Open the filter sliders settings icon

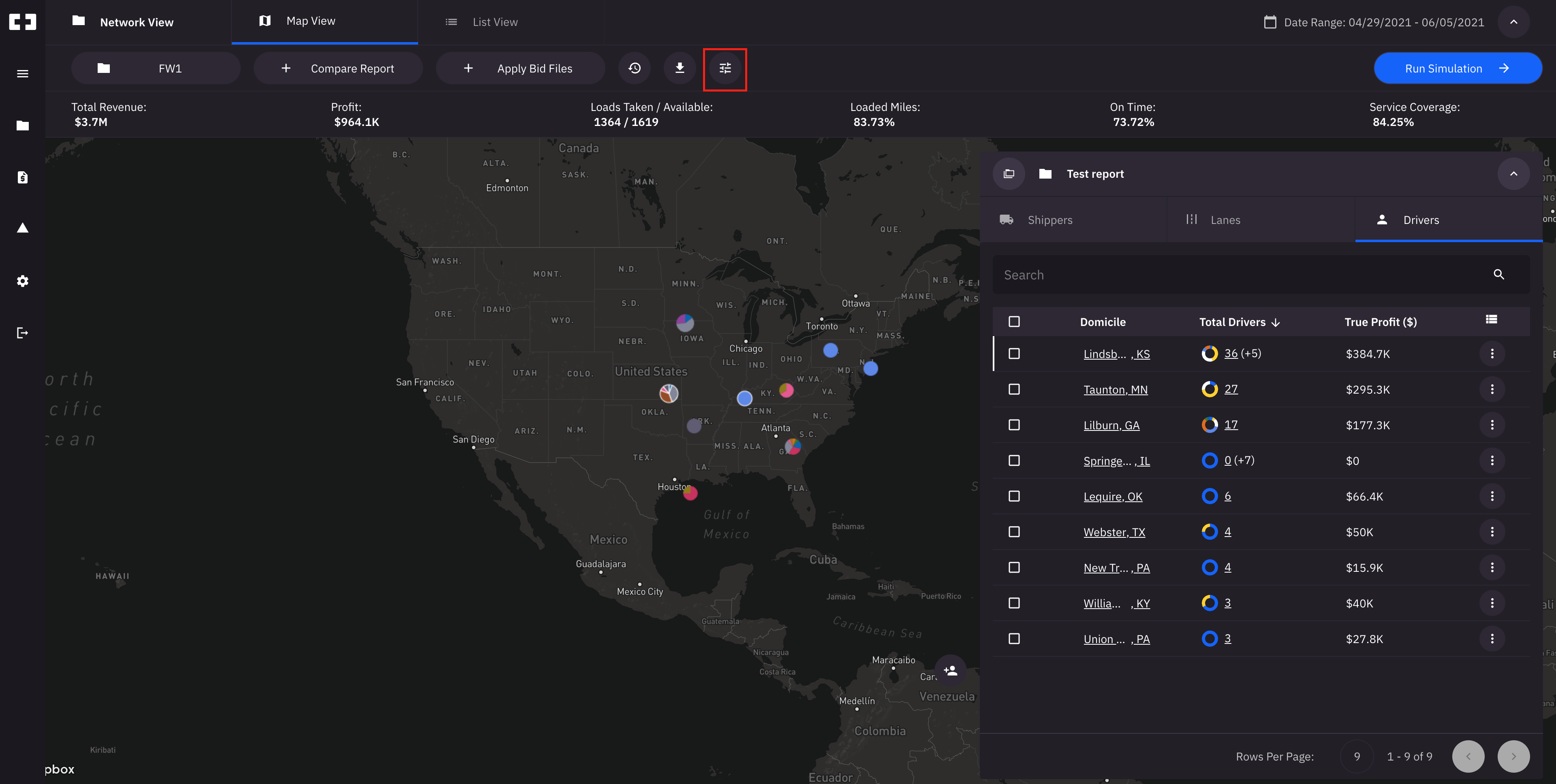point(725,69)
